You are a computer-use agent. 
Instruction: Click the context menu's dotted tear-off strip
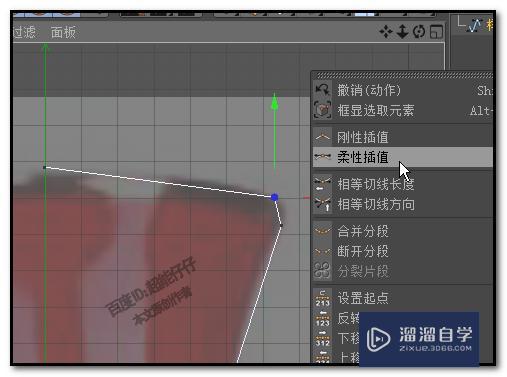404,75
